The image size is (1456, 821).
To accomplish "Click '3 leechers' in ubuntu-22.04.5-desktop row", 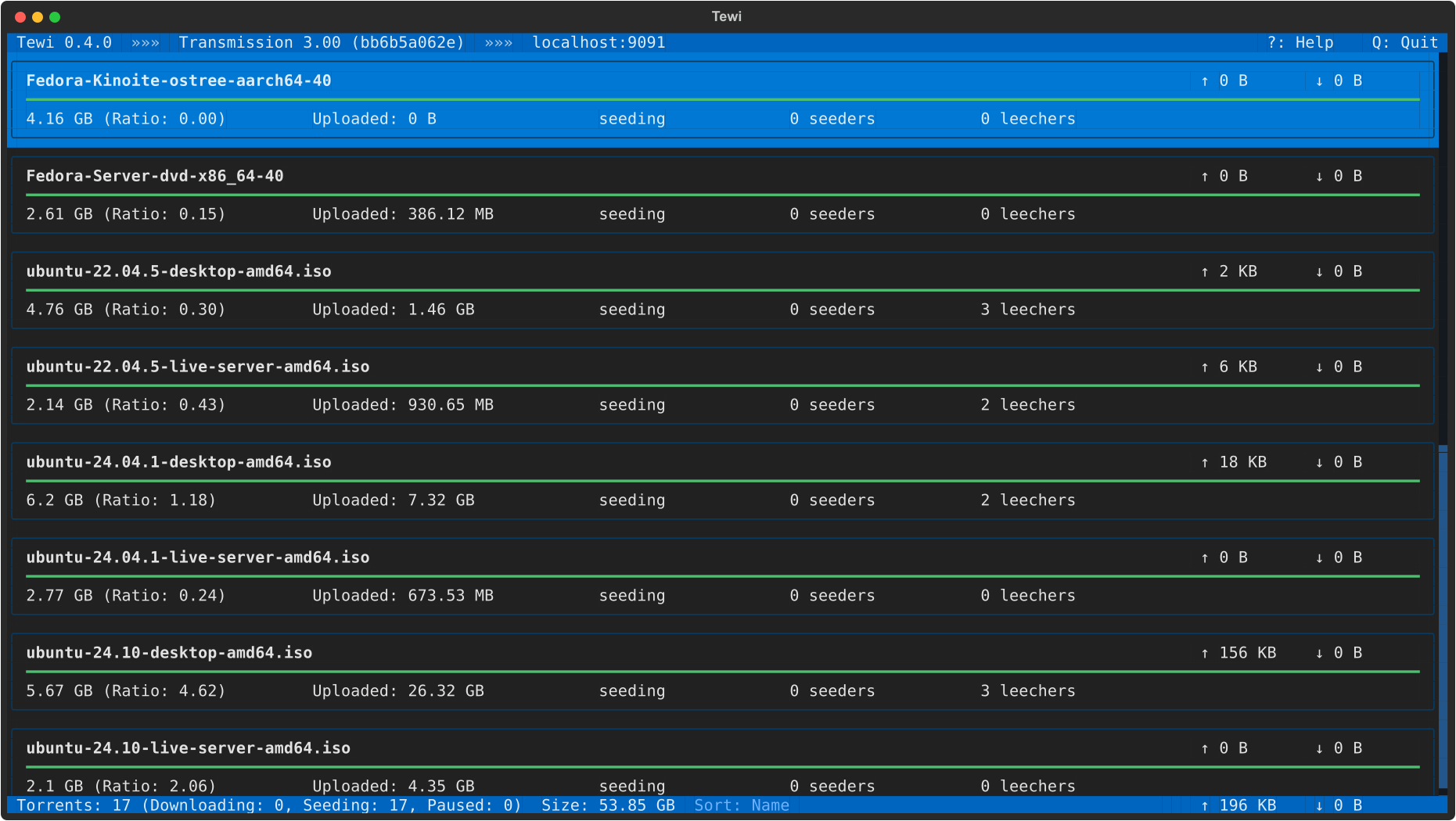I will (x=1028, y=310).
